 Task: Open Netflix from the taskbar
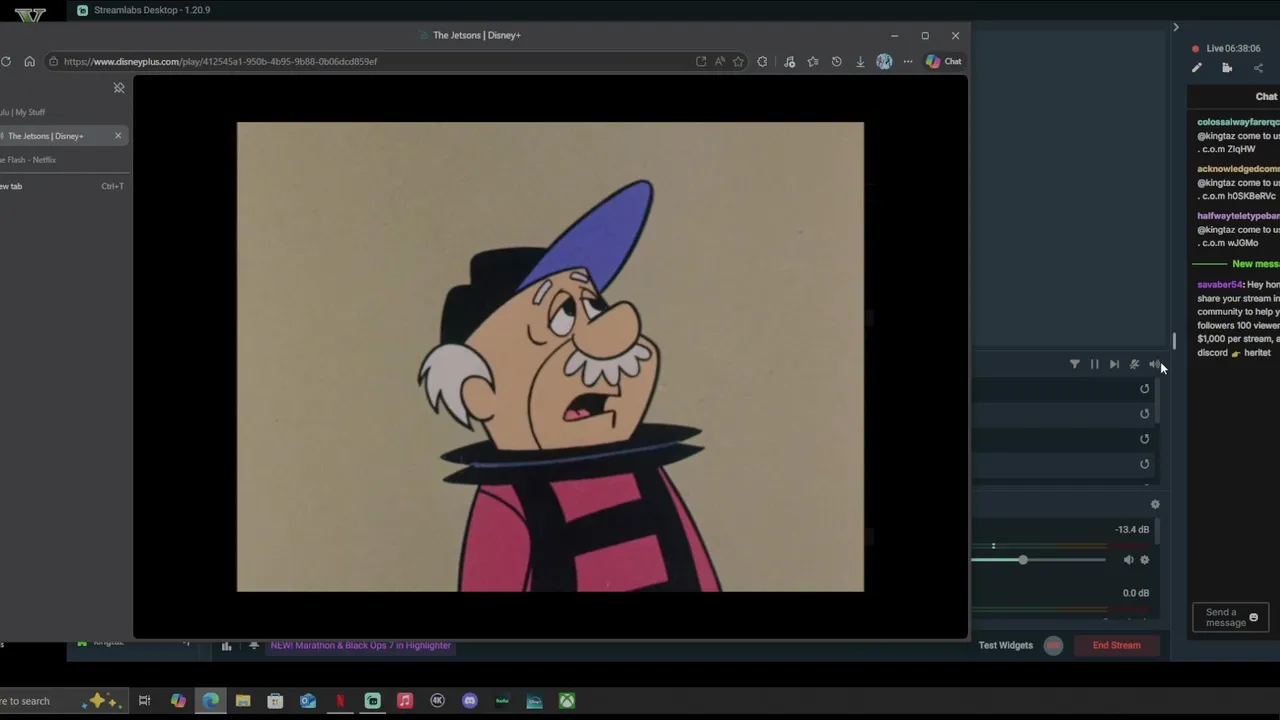pos(340,701)
